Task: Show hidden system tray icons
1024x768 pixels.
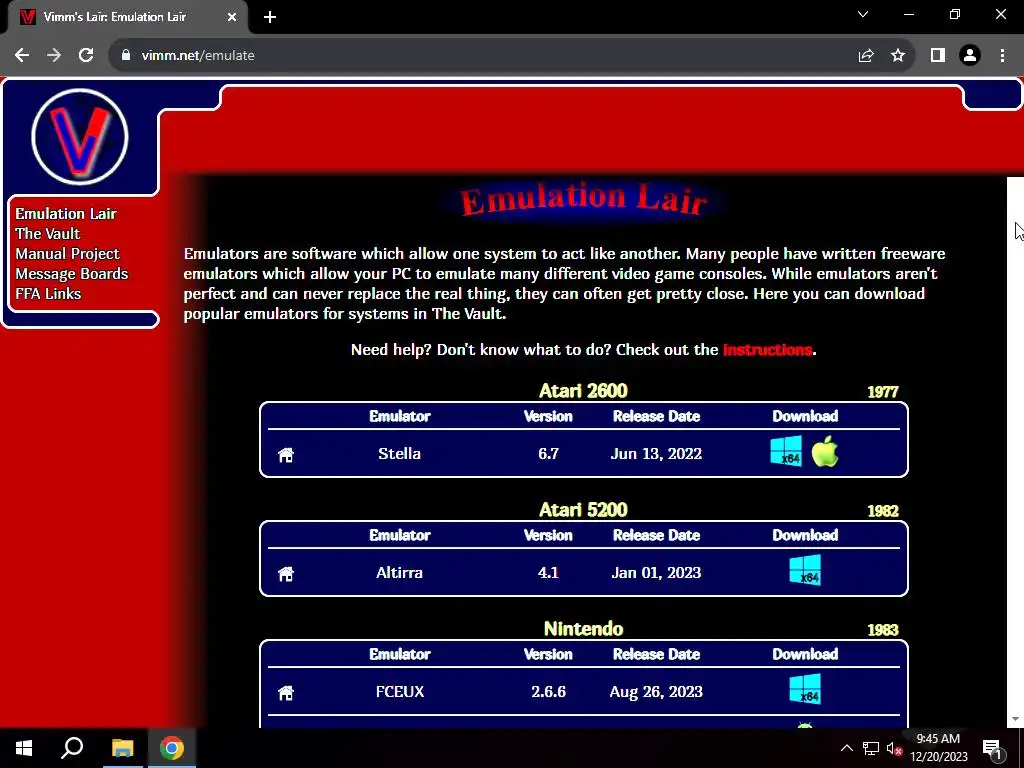Action: click(846, 748)
